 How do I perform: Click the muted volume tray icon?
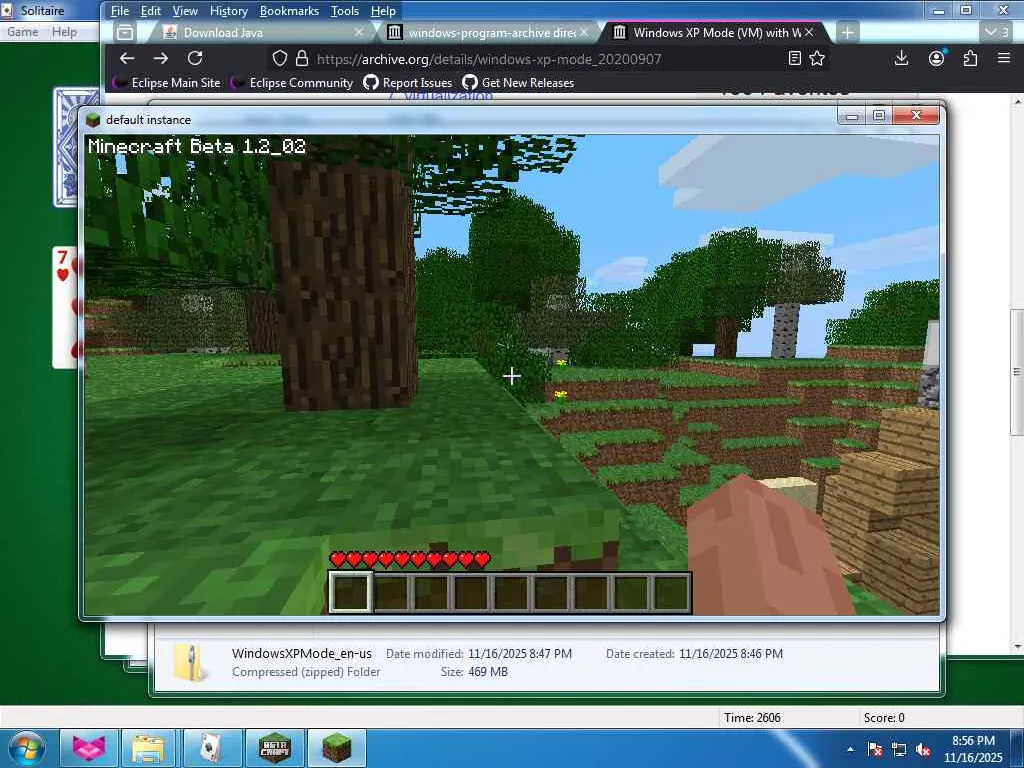923,750
